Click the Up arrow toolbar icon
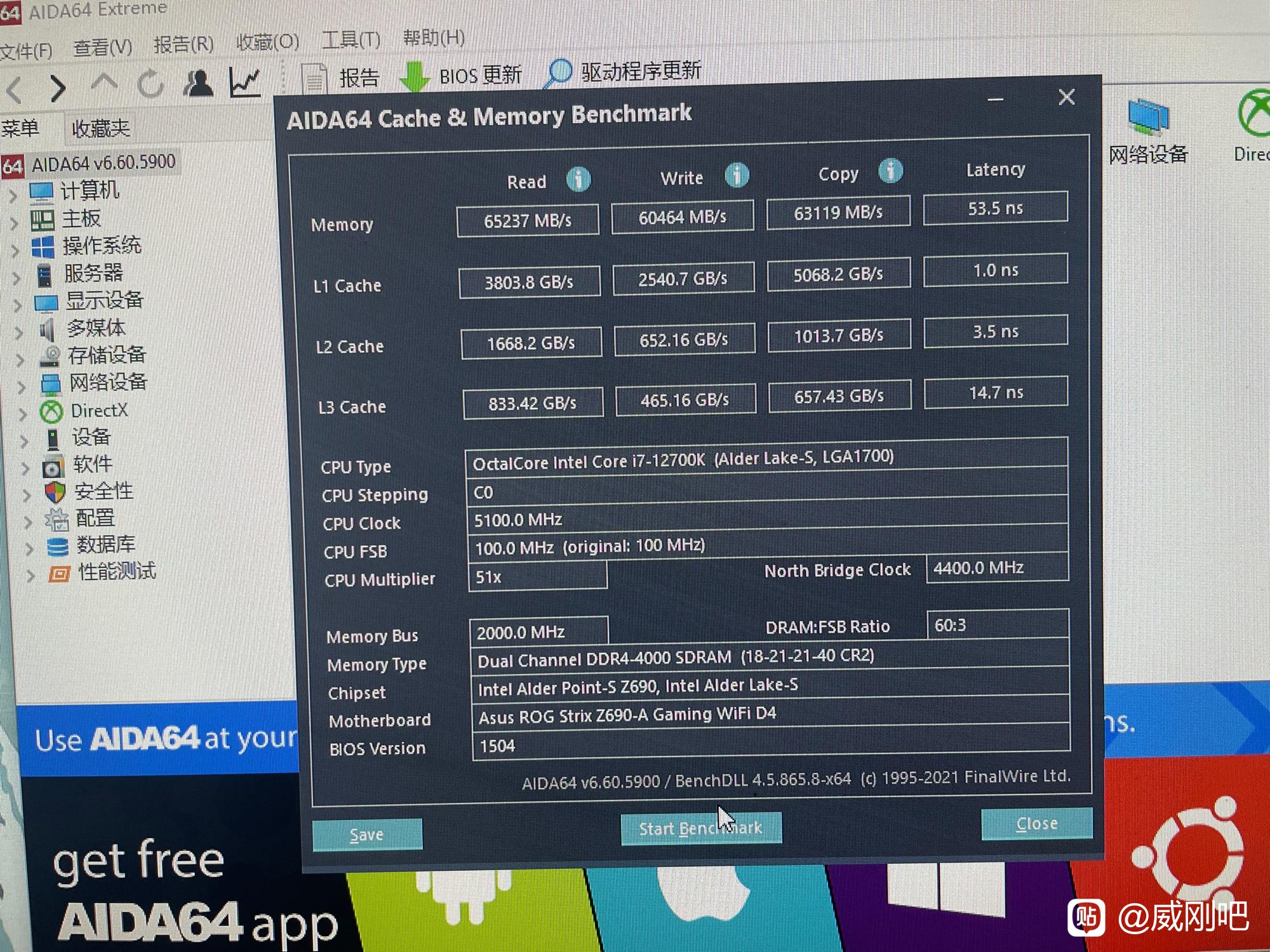The image size is (1270, 952). [104, 84]
